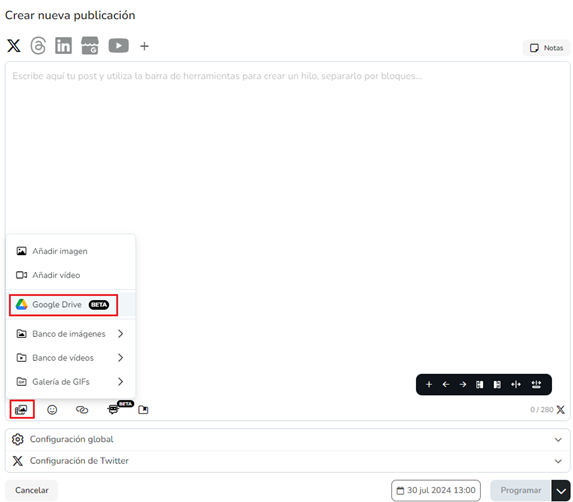Image resolution: width=573 pixels, height=502 pixels.
Task: Choose Google Drive BETA option
Action: (x=63, y=305)
